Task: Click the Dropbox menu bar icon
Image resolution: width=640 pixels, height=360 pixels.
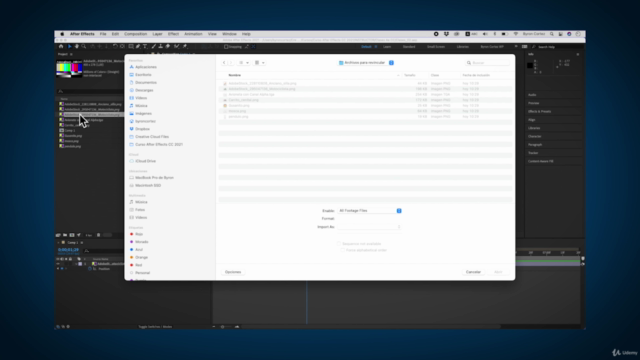Action: tap(446, 34)
